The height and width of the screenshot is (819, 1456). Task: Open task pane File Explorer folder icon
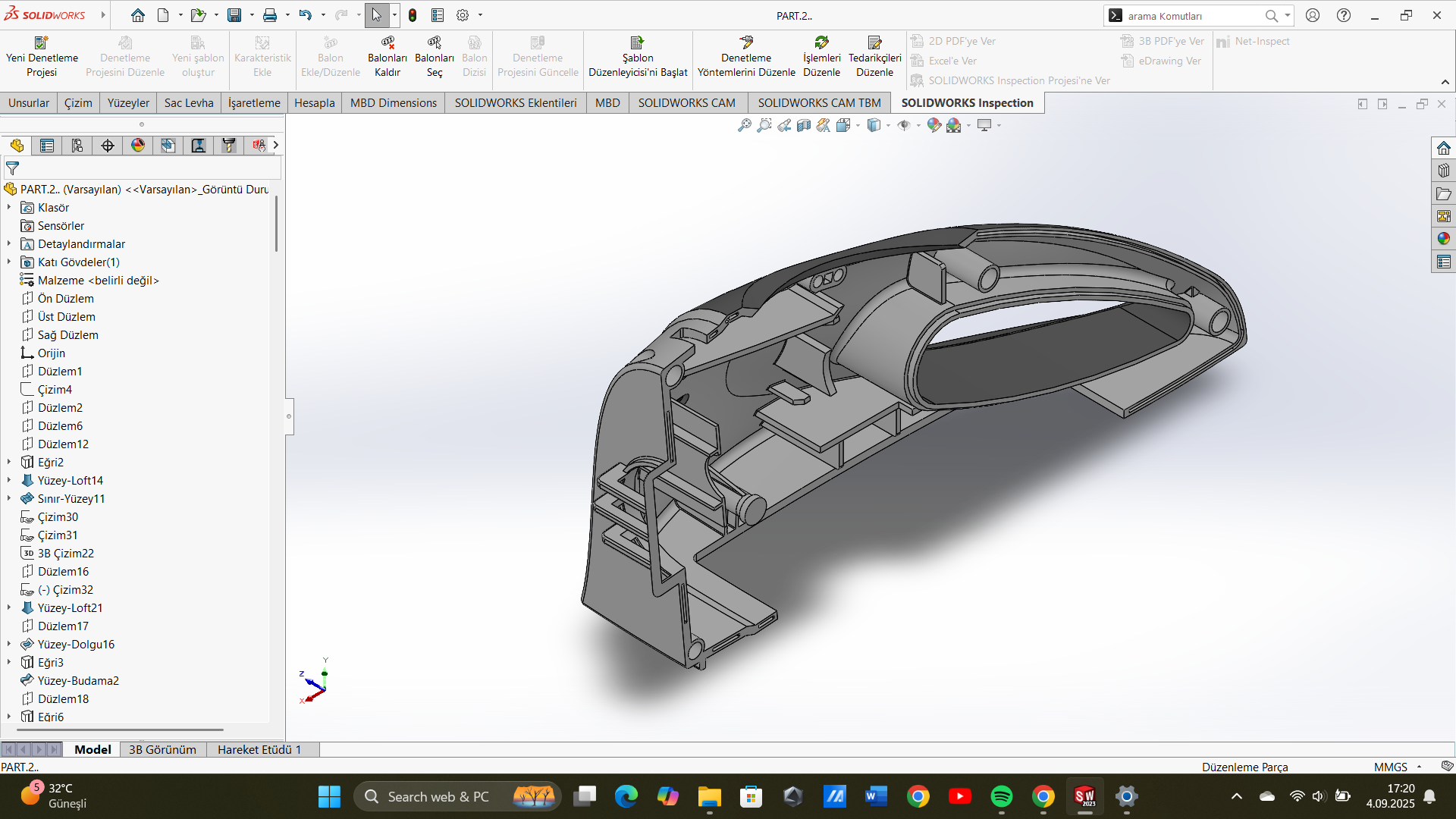point(1444,193)
